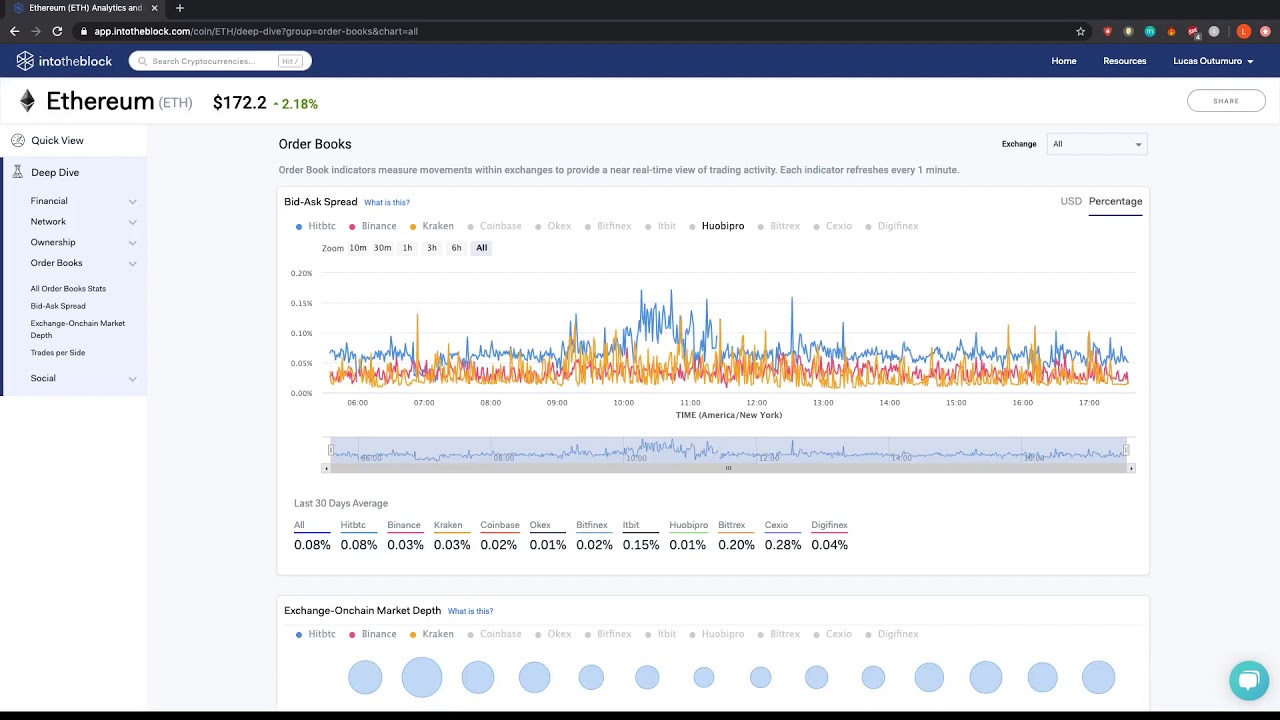The width and height of the screenshot is (1280, 720).
Task: Click the SHARE button
Action: click(1226, 101)
